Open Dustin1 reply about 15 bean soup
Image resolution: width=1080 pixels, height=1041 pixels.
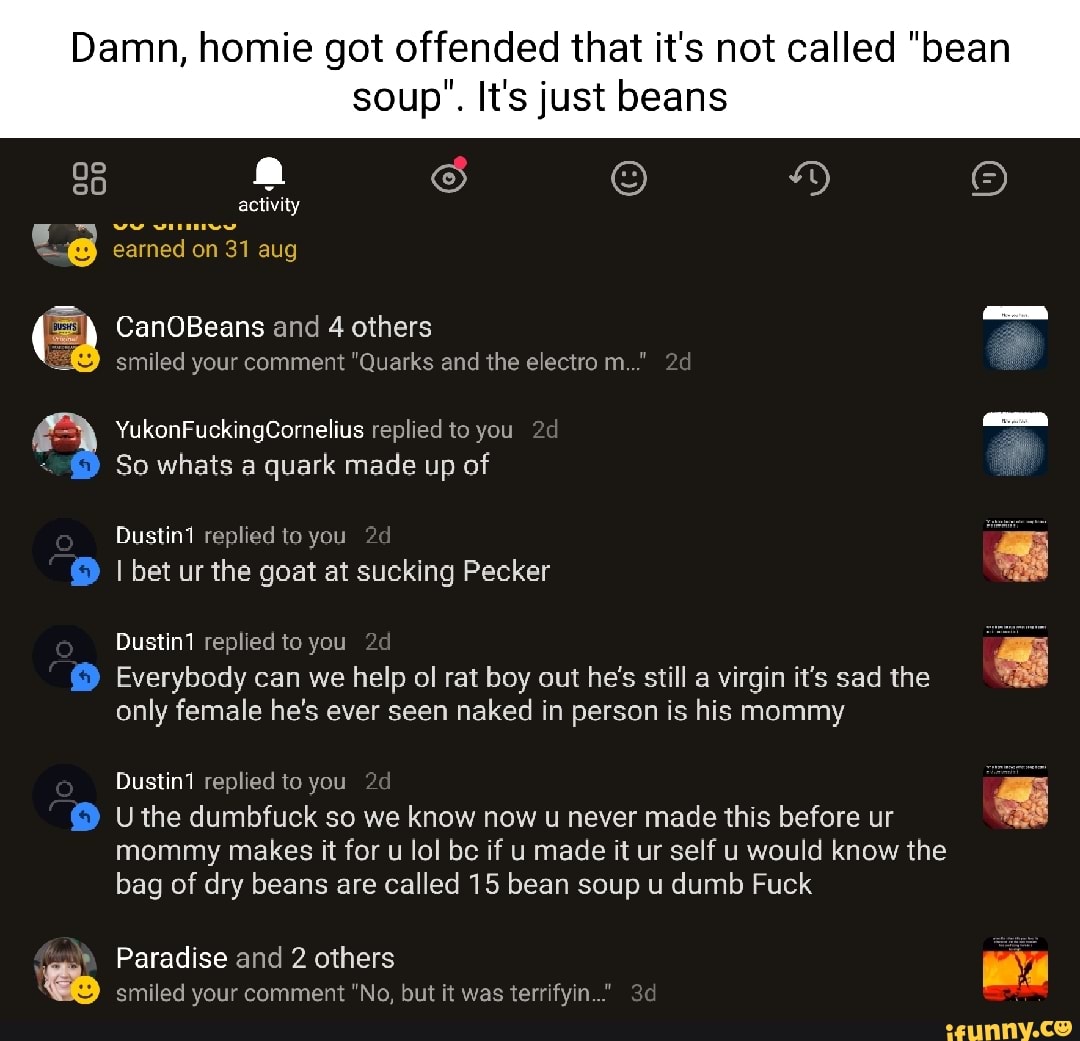tap(530, 850)
